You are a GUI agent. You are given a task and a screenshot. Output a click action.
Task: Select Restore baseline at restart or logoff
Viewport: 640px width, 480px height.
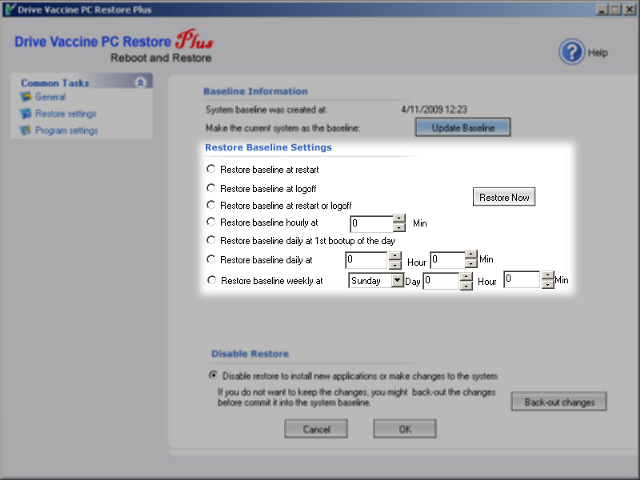tap(211, 204)
